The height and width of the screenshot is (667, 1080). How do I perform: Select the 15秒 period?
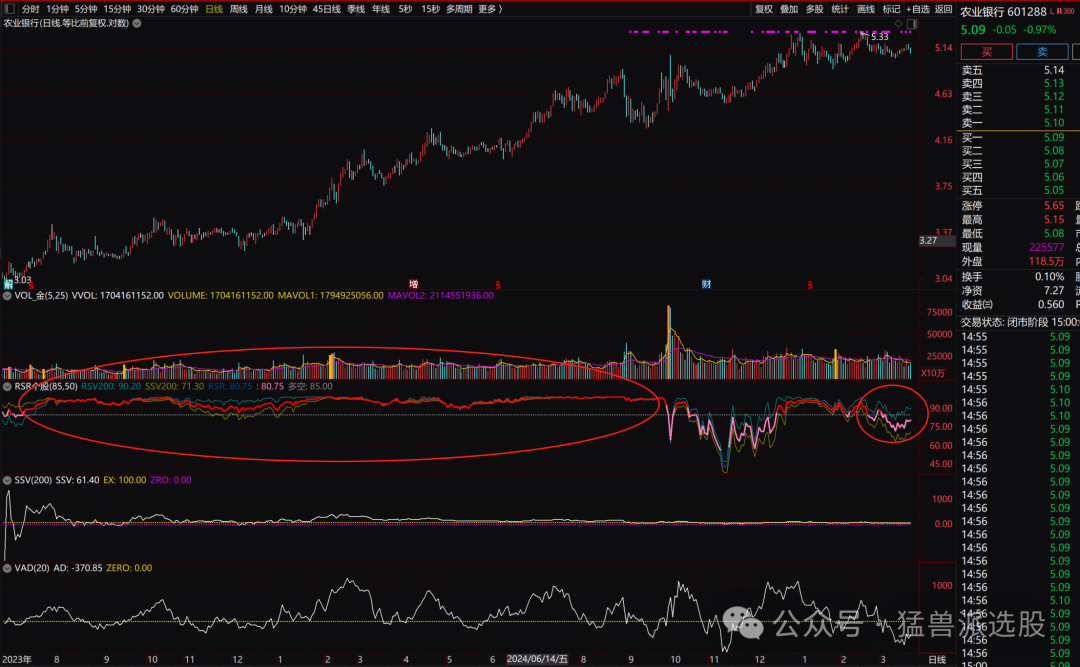pyautogui.click(x=430, y=9)
